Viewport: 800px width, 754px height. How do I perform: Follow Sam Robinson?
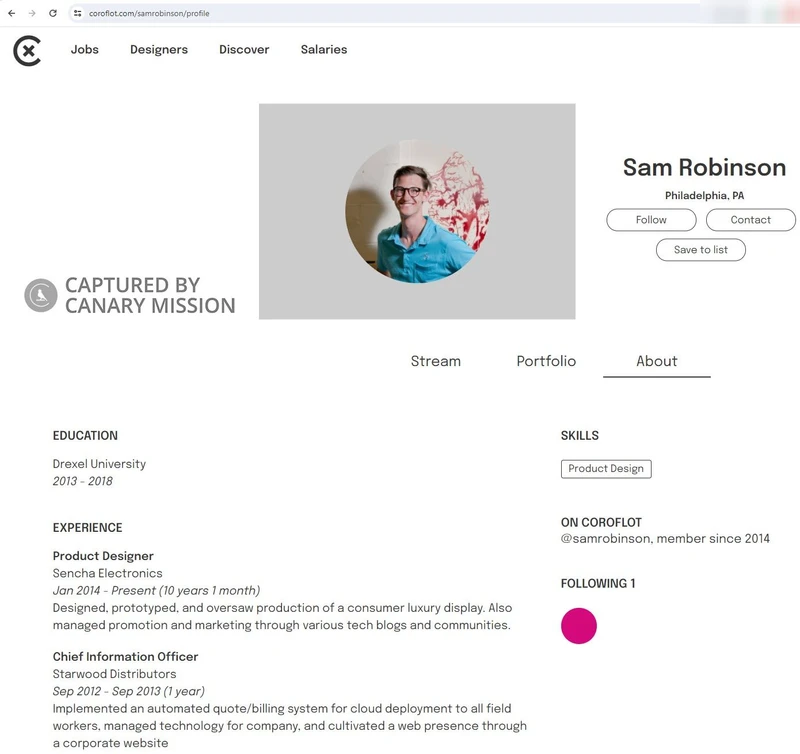point(651,220)
